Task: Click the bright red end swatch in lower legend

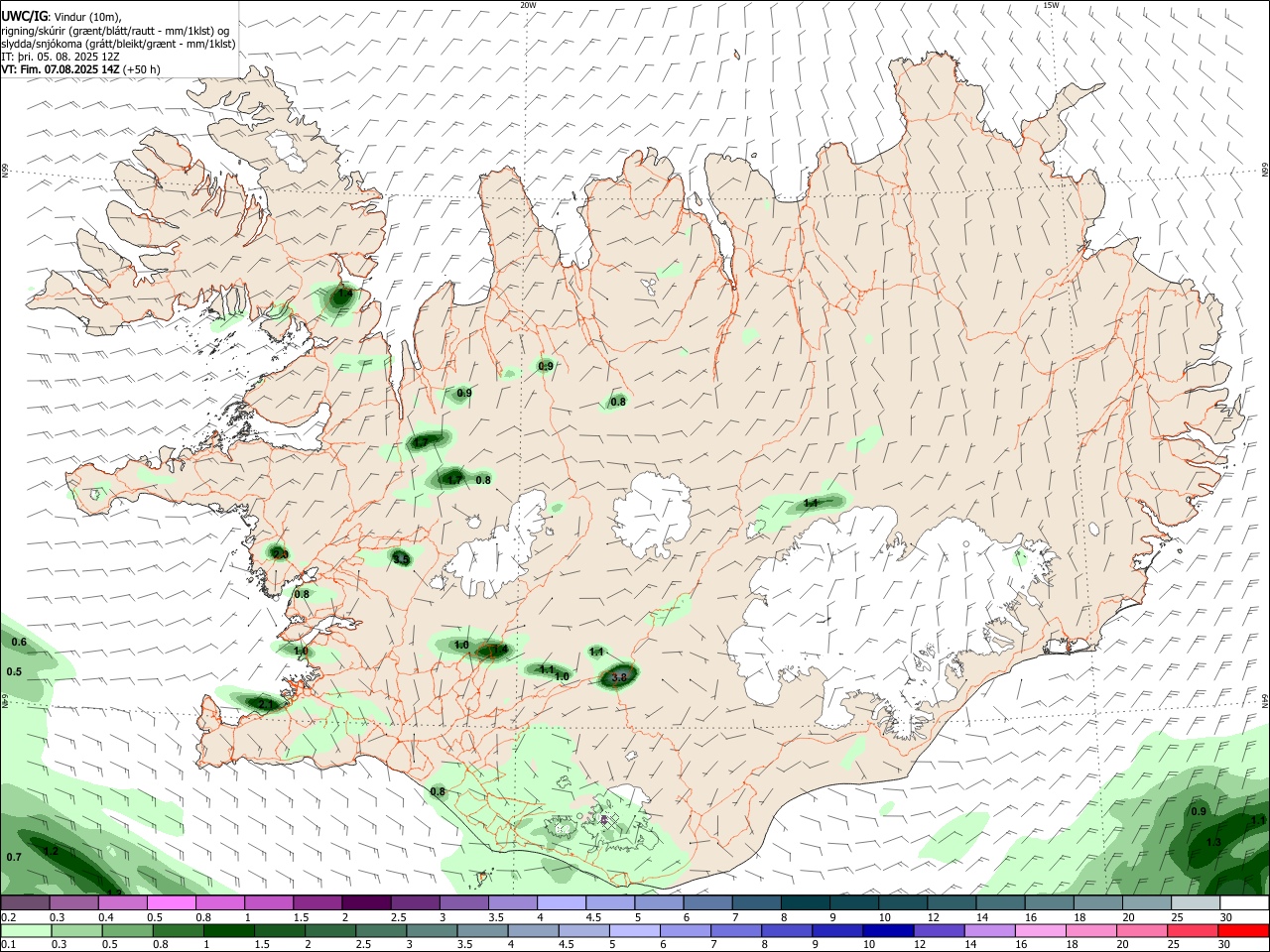Action: point(1243,931)
